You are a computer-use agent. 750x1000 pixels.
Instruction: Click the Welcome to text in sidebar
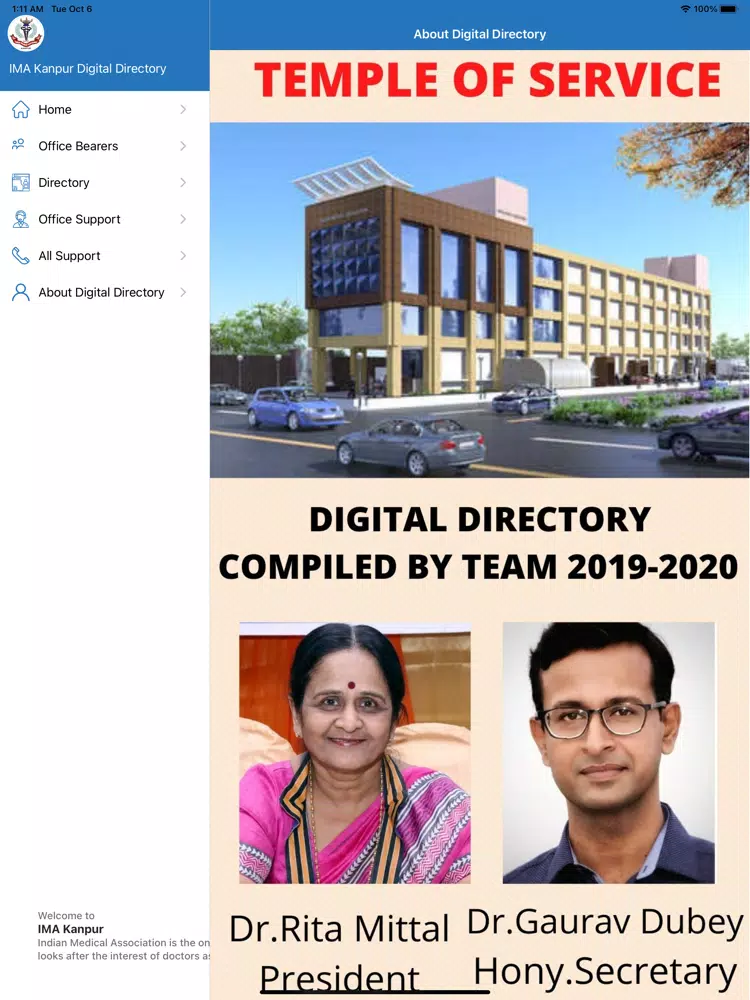[66, 916]
